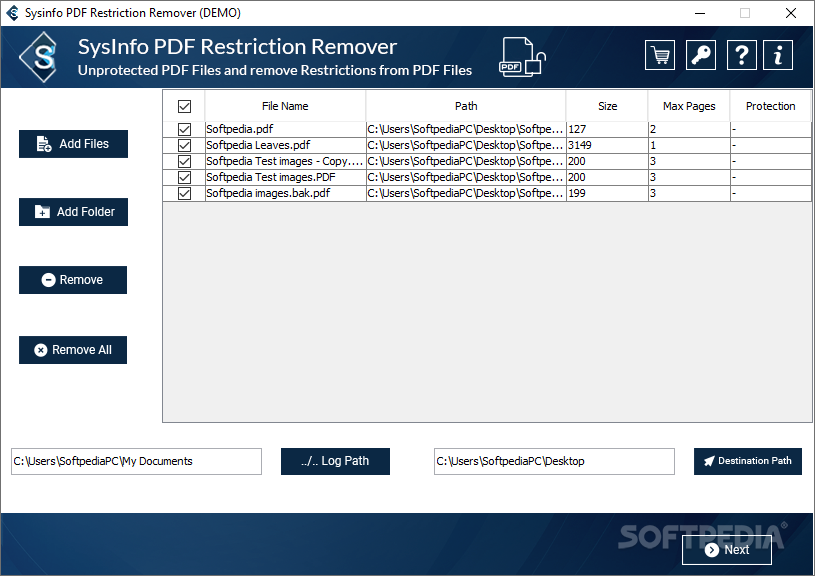815x576 pixels.
Task: Click the key activation icon
Action: (701, 55)
